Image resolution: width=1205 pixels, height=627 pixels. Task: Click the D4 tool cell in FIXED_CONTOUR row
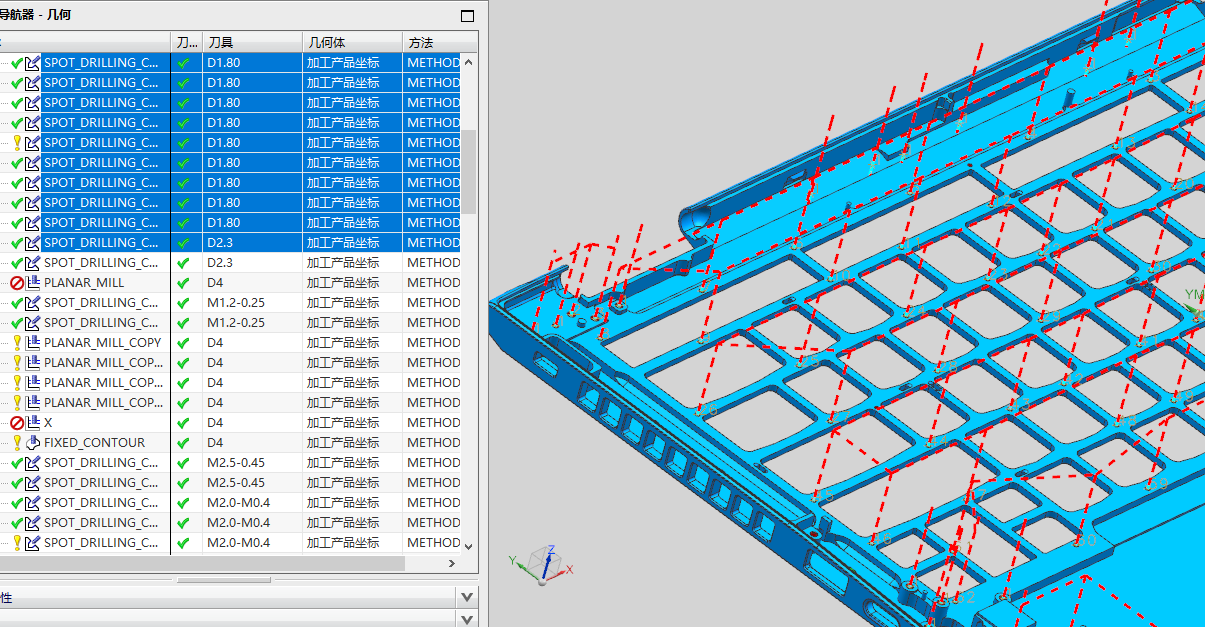click(215, 443)
